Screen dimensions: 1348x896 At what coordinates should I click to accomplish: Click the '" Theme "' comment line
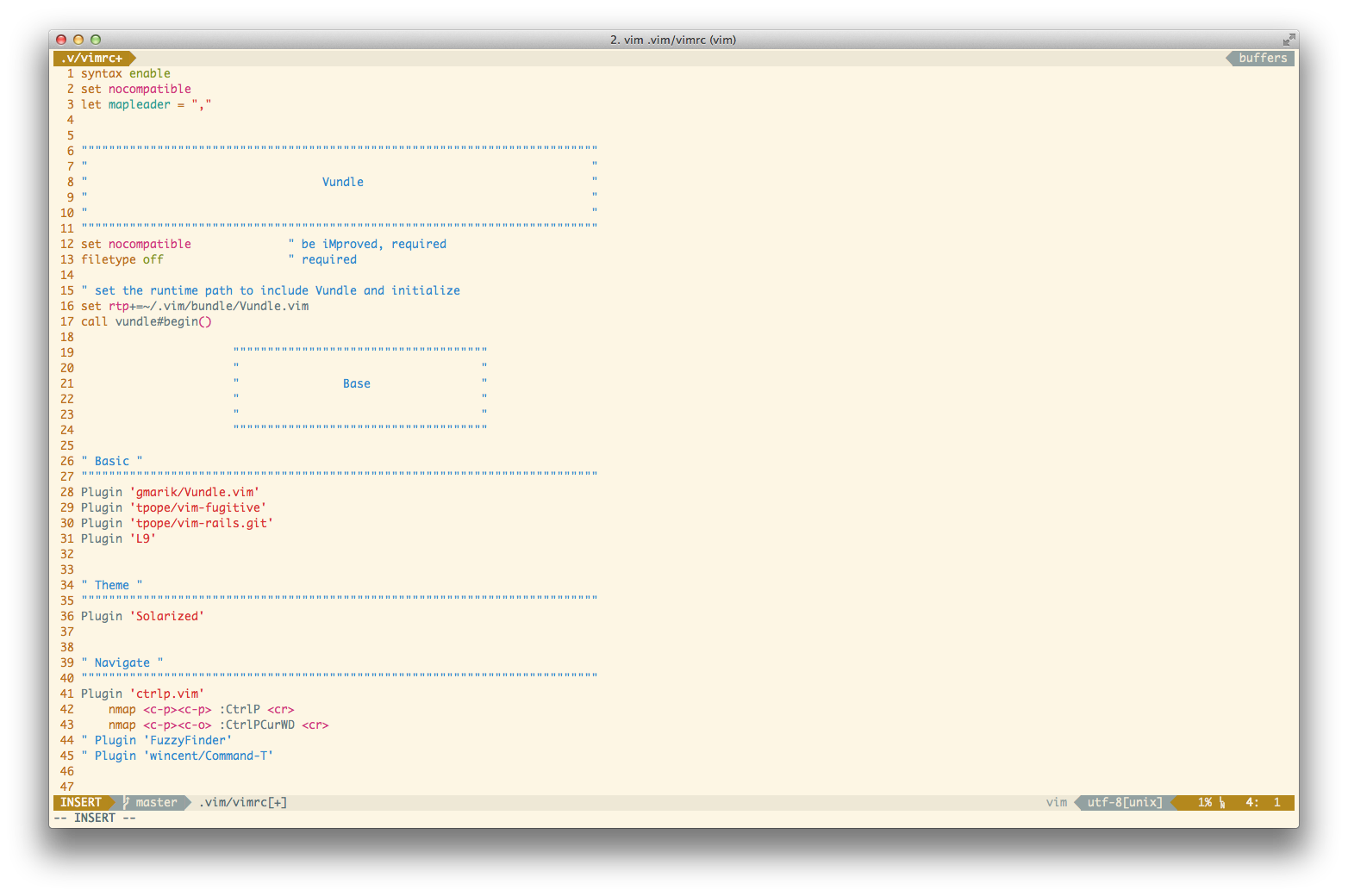(112, 585)
